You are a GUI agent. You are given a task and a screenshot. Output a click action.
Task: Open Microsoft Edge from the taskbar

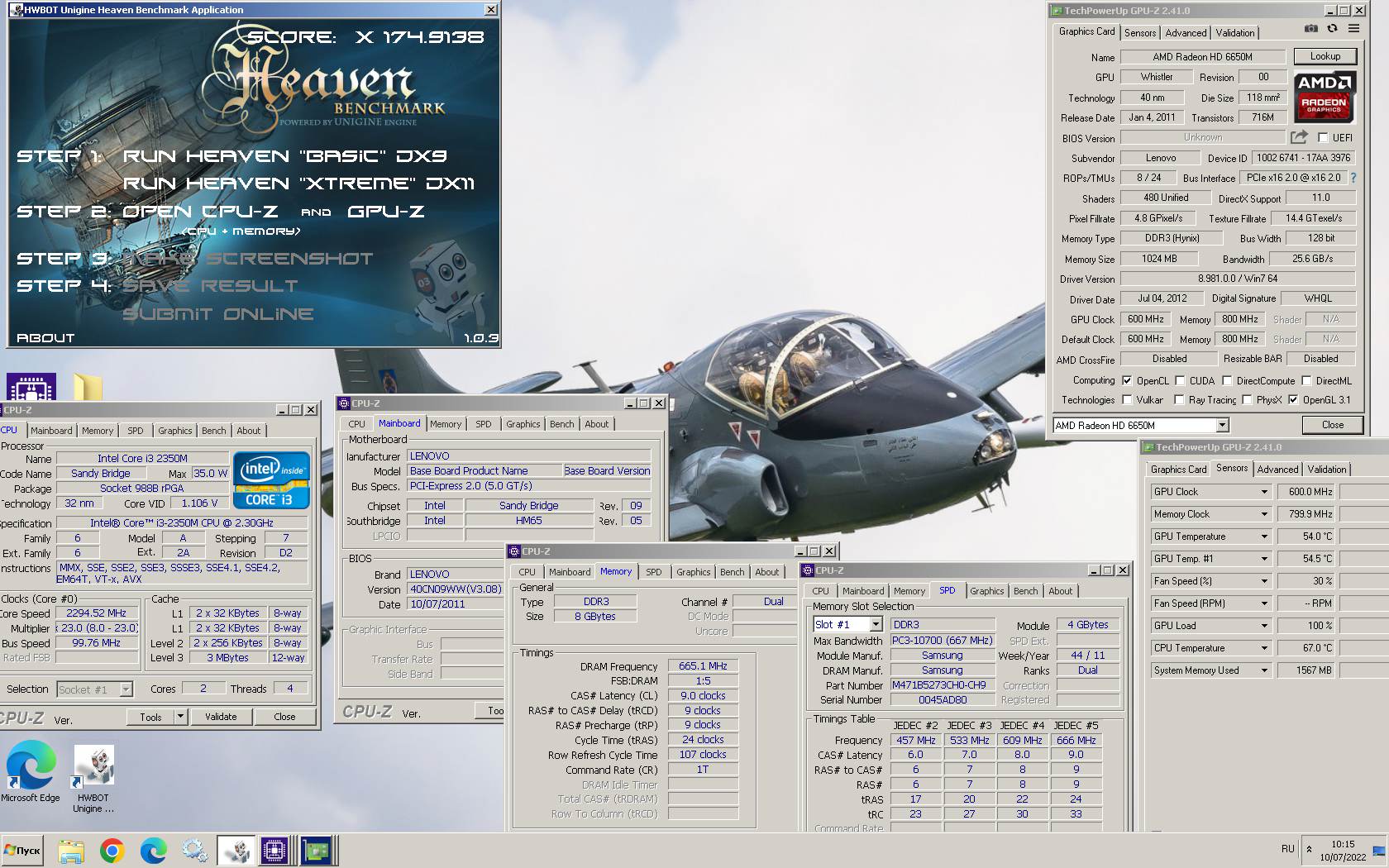coord(154,851)
